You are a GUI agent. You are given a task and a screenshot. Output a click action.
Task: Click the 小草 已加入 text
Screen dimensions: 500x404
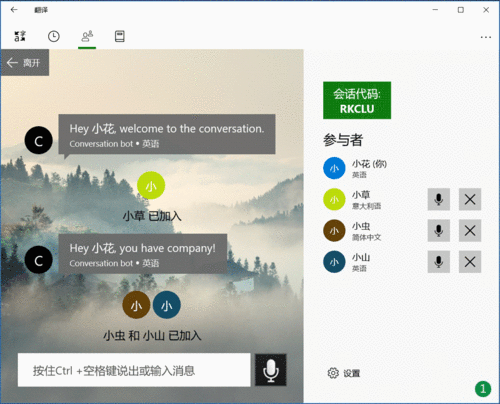(x=152, y=216)
